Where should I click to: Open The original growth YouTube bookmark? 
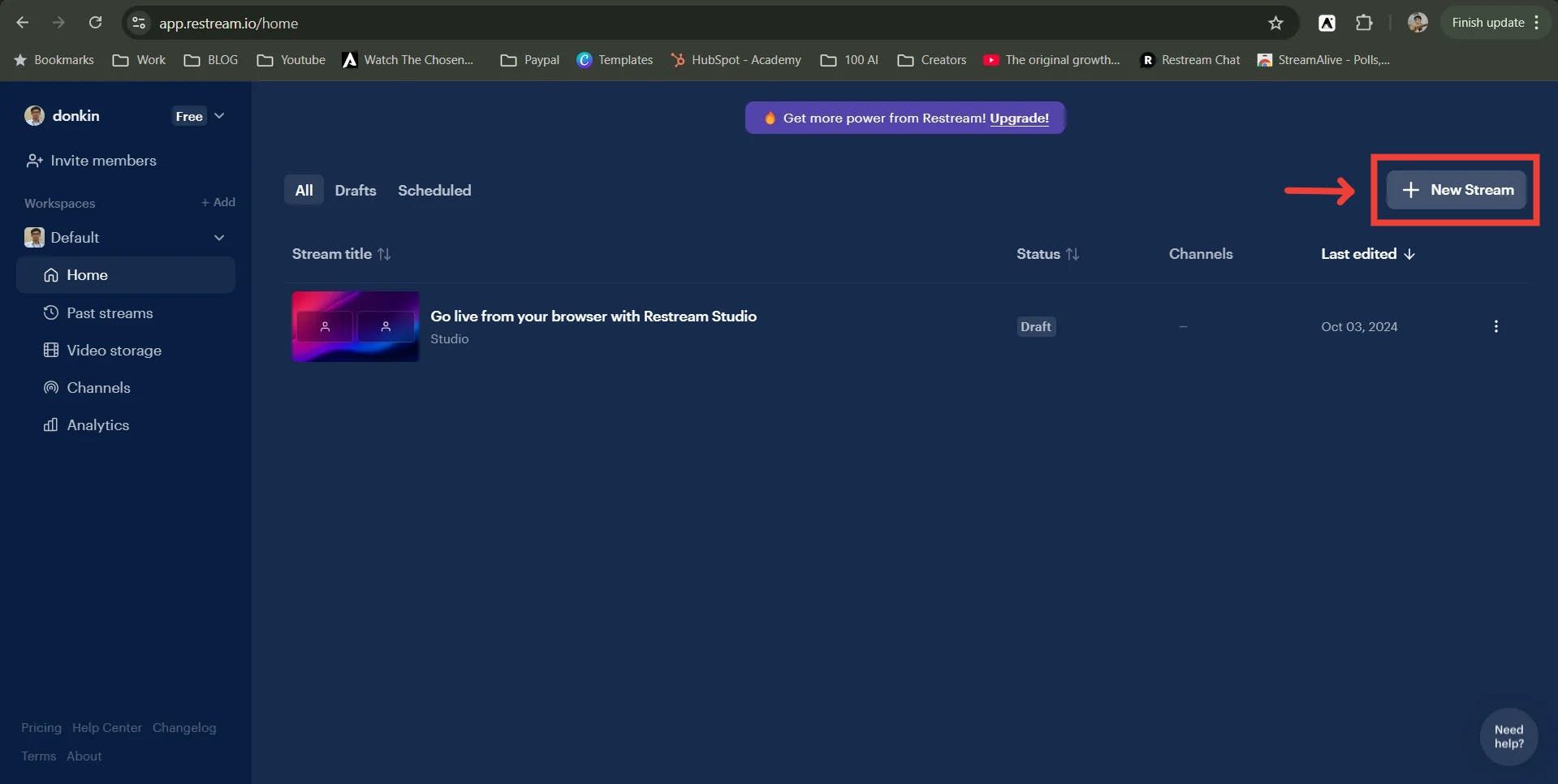pos(1051,60)
